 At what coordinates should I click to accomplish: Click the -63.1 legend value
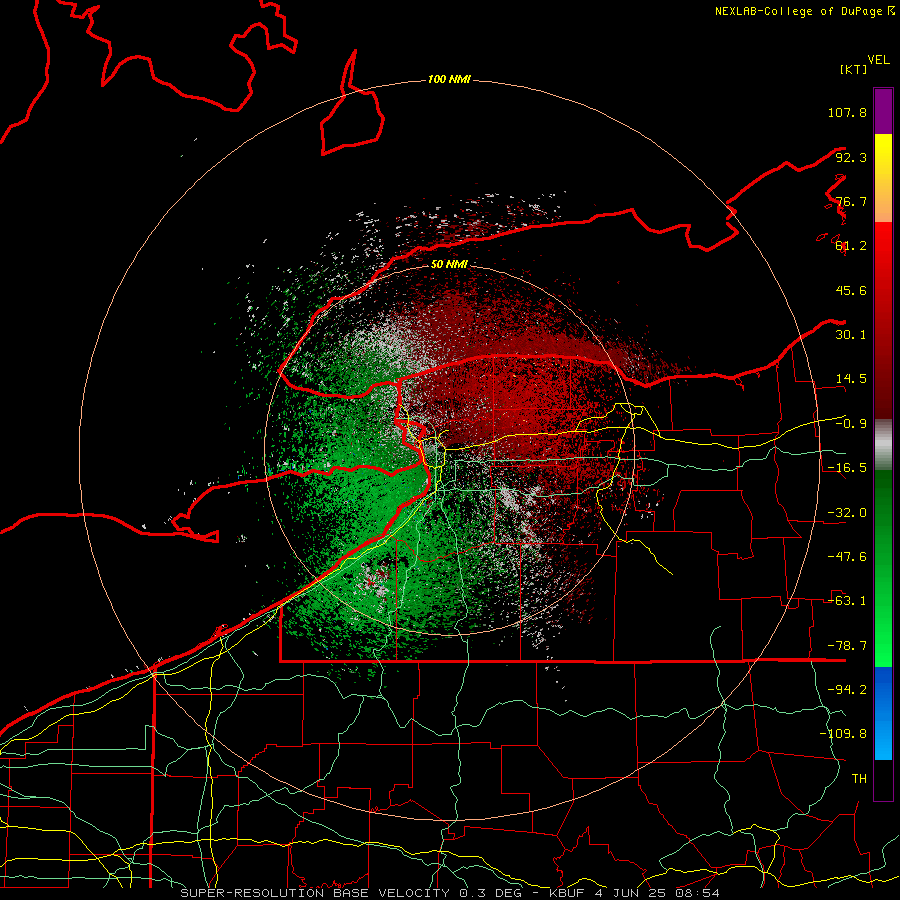847,601
